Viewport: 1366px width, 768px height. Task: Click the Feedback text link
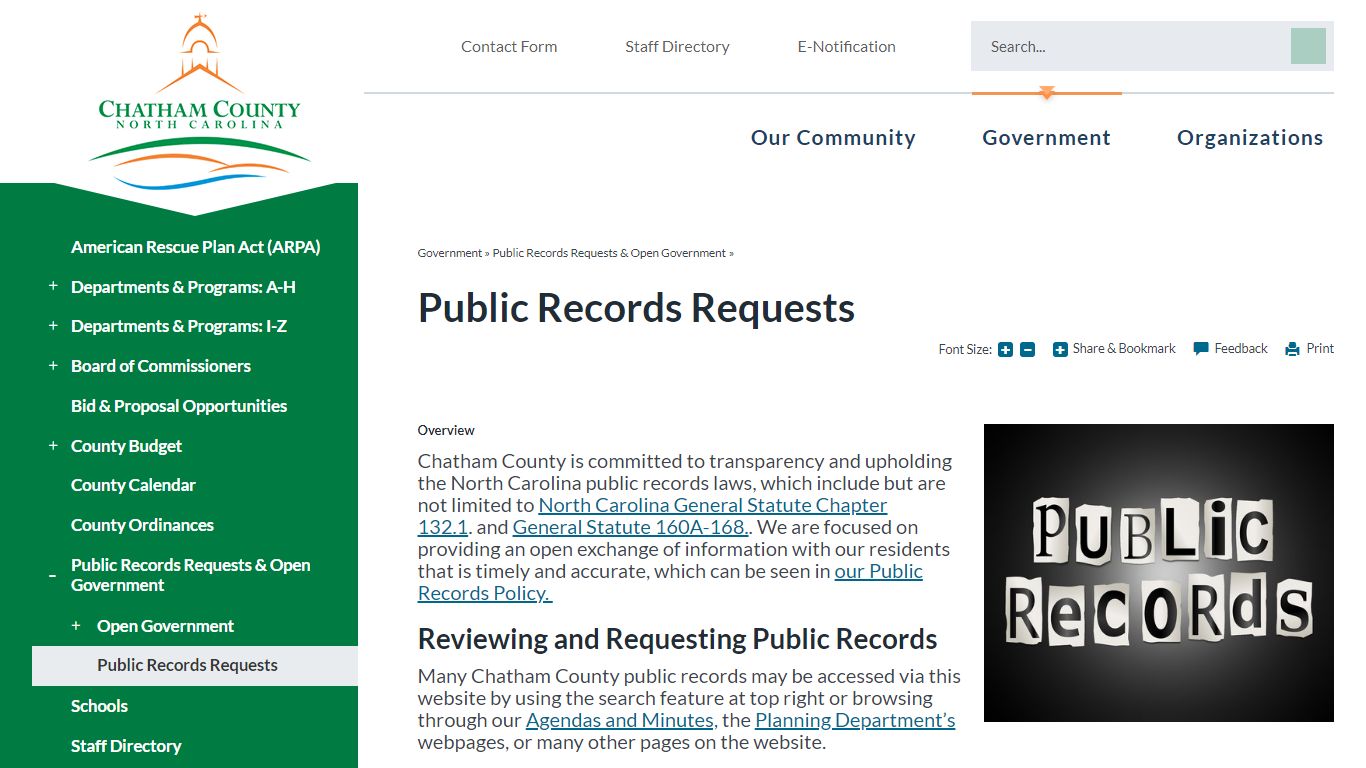click(x=1241, y=349)
